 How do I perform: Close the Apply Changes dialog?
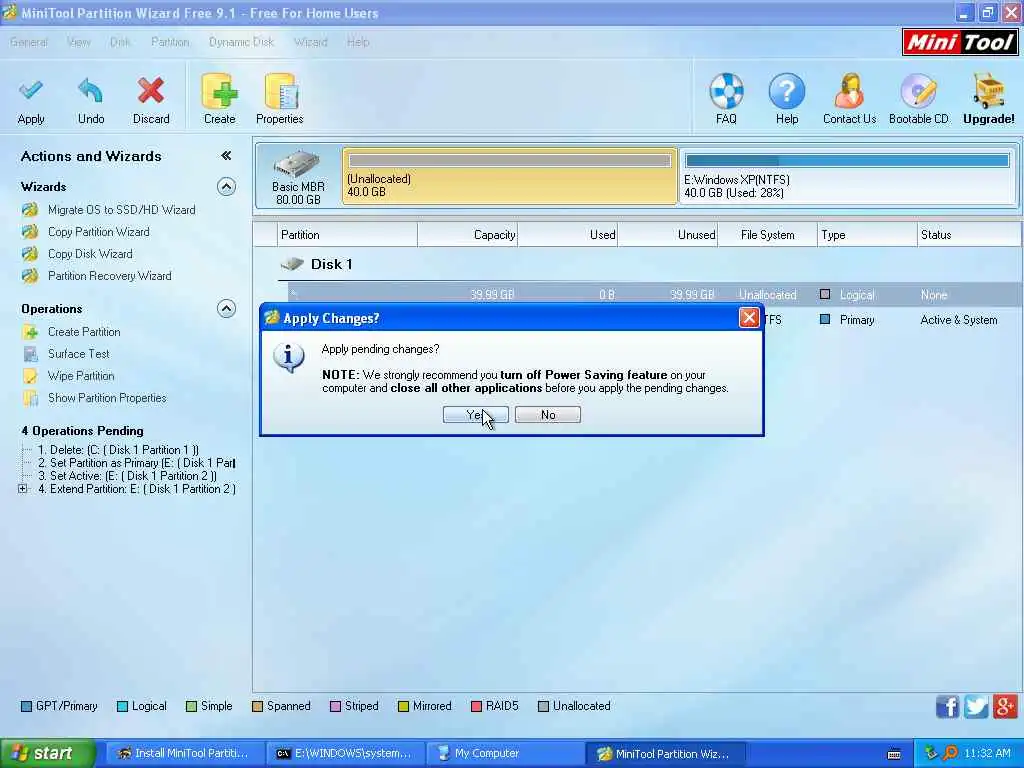pos(748,318)
